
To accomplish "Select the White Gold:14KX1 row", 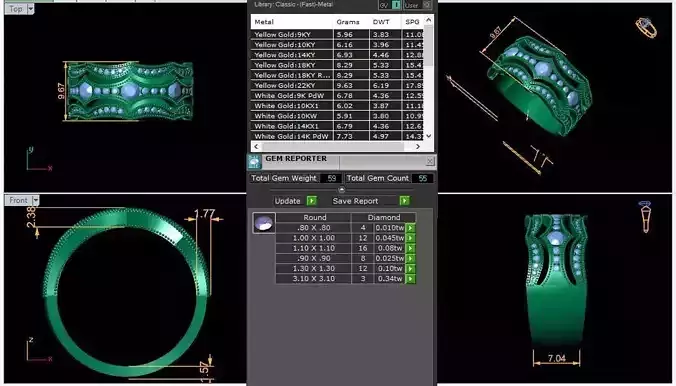I will click(338, 126).
